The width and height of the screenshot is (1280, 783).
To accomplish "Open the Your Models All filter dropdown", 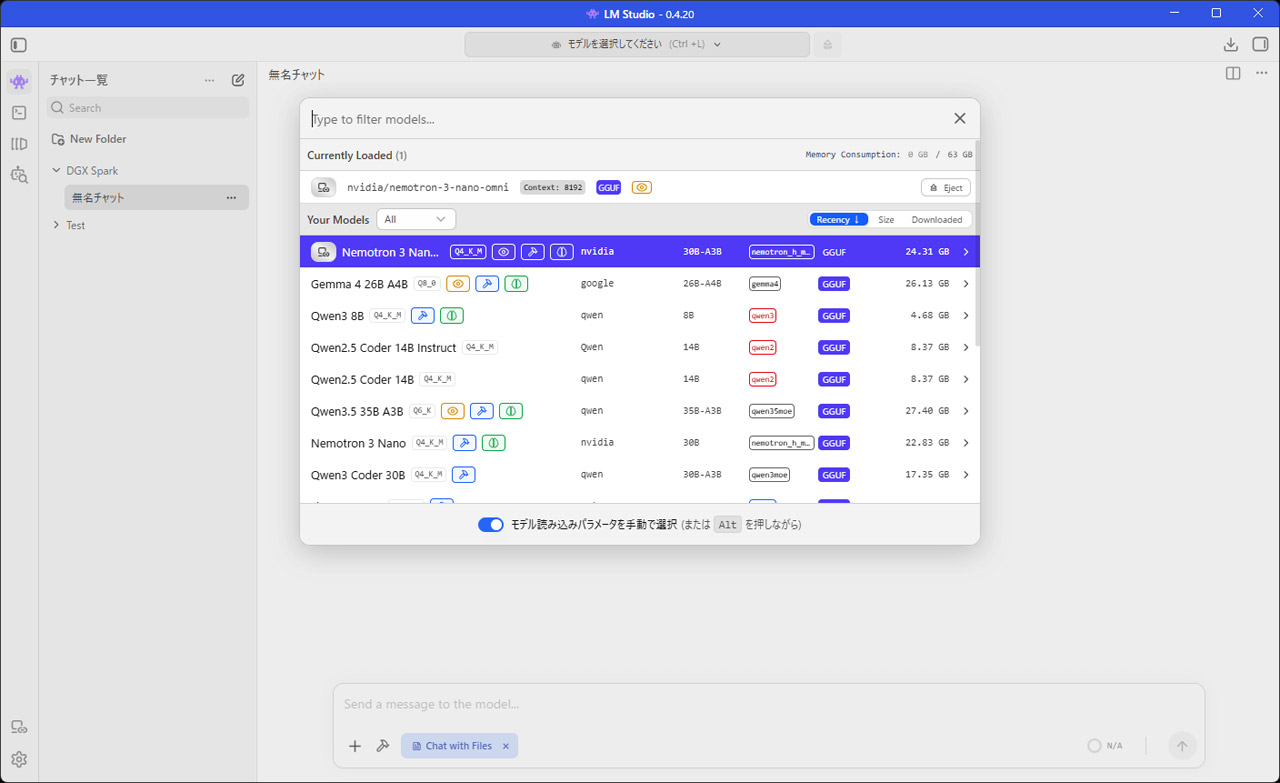I will pos(416,220).
